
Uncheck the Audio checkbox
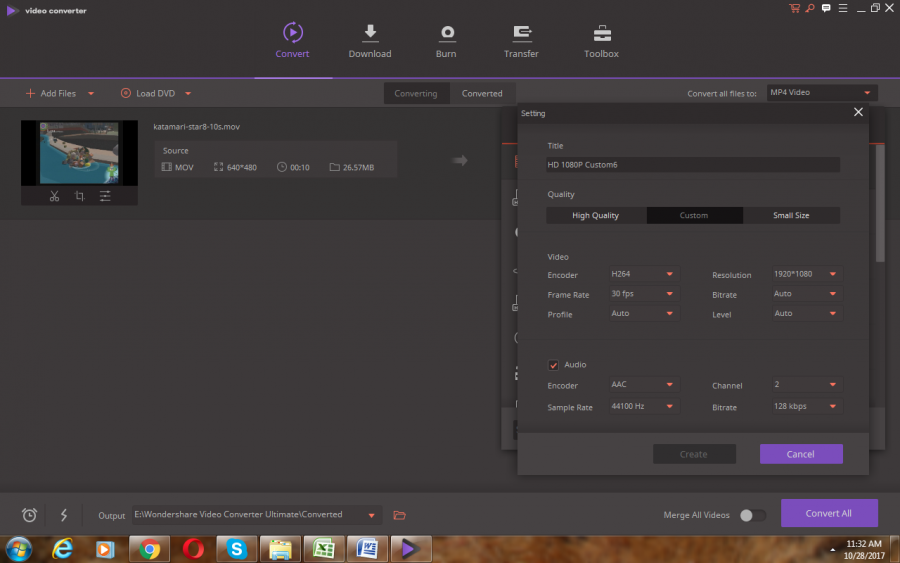553,365
